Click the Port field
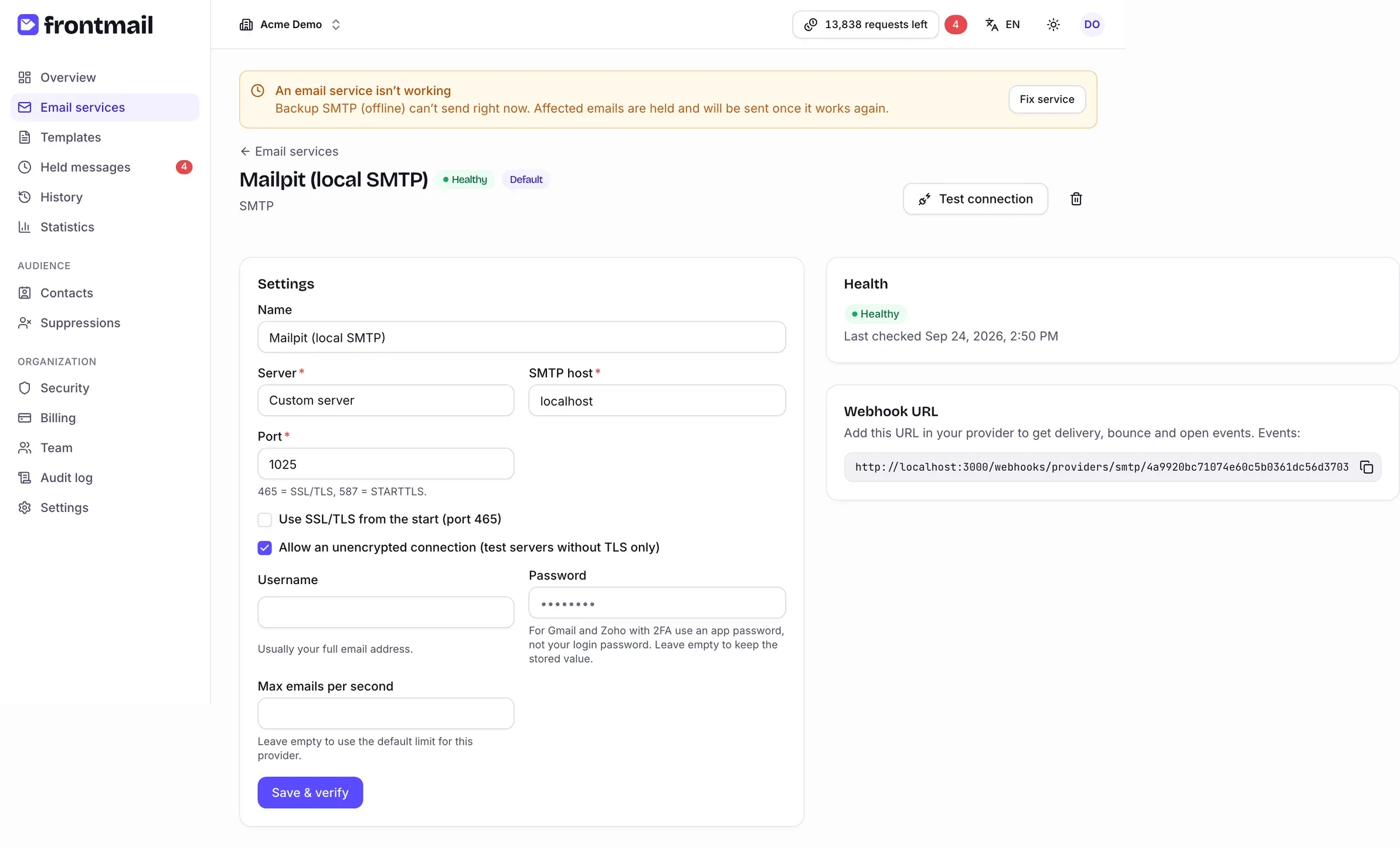Viewport: 1400px width, 848px height. pos(386,464)
